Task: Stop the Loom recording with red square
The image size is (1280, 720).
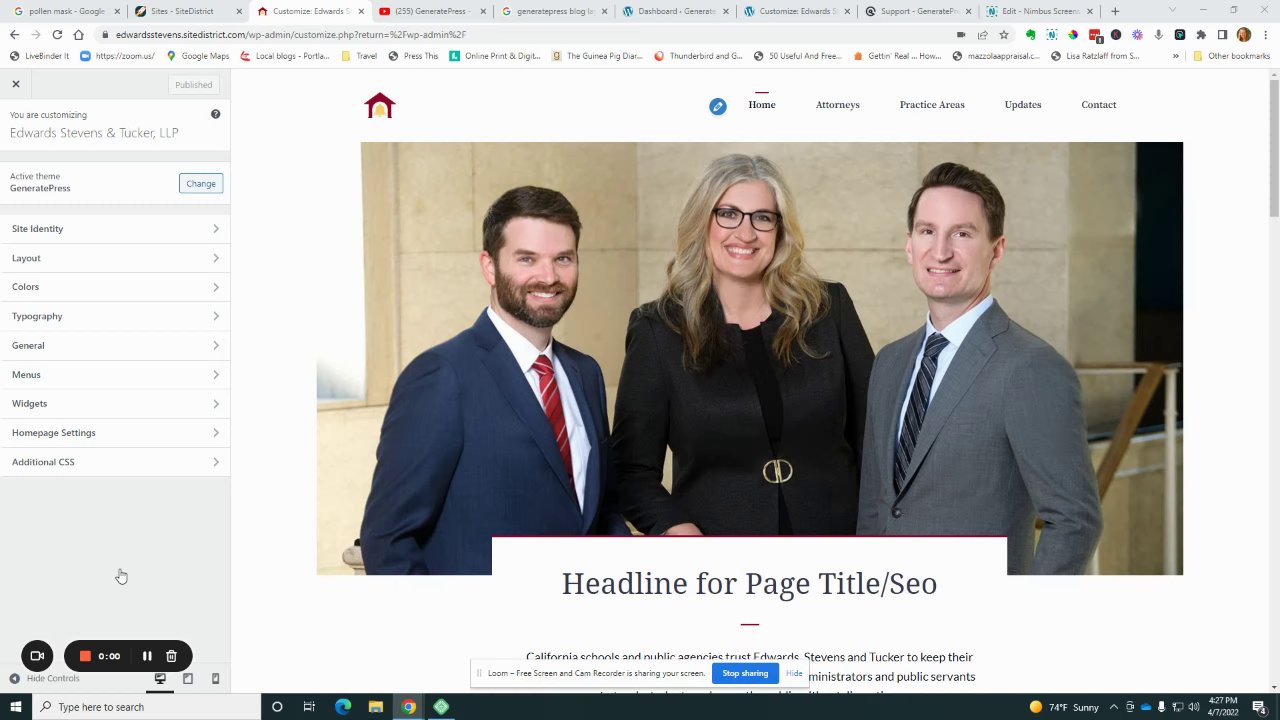Action: (85, 656)
